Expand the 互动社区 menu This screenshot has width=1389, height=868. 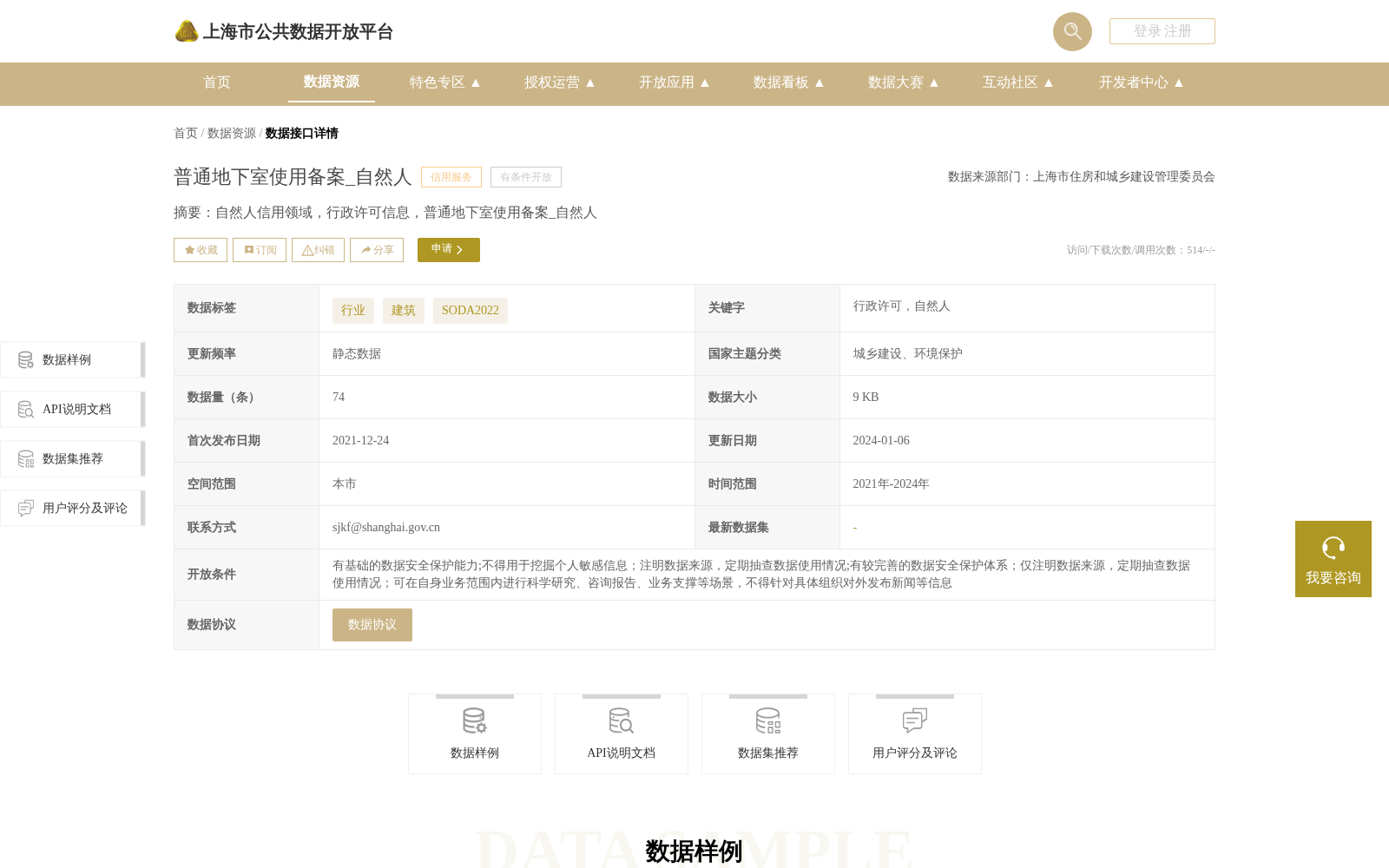click(1017, 82)
